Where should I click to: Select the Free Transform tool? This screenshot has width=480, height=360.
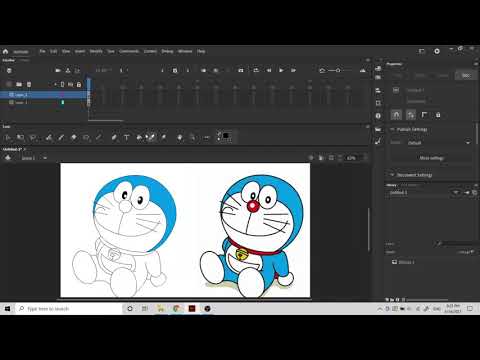[20, 137]
